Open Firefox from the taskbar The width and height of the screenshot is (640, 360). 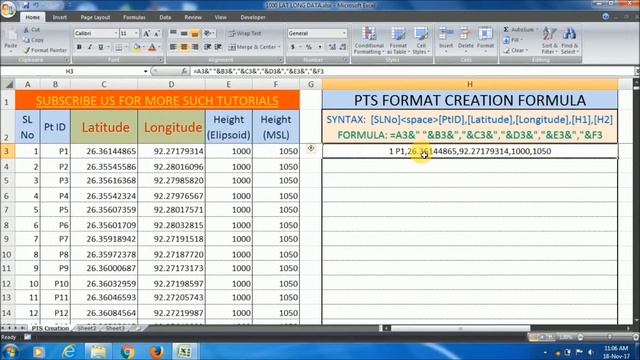(x=157, y=351)
